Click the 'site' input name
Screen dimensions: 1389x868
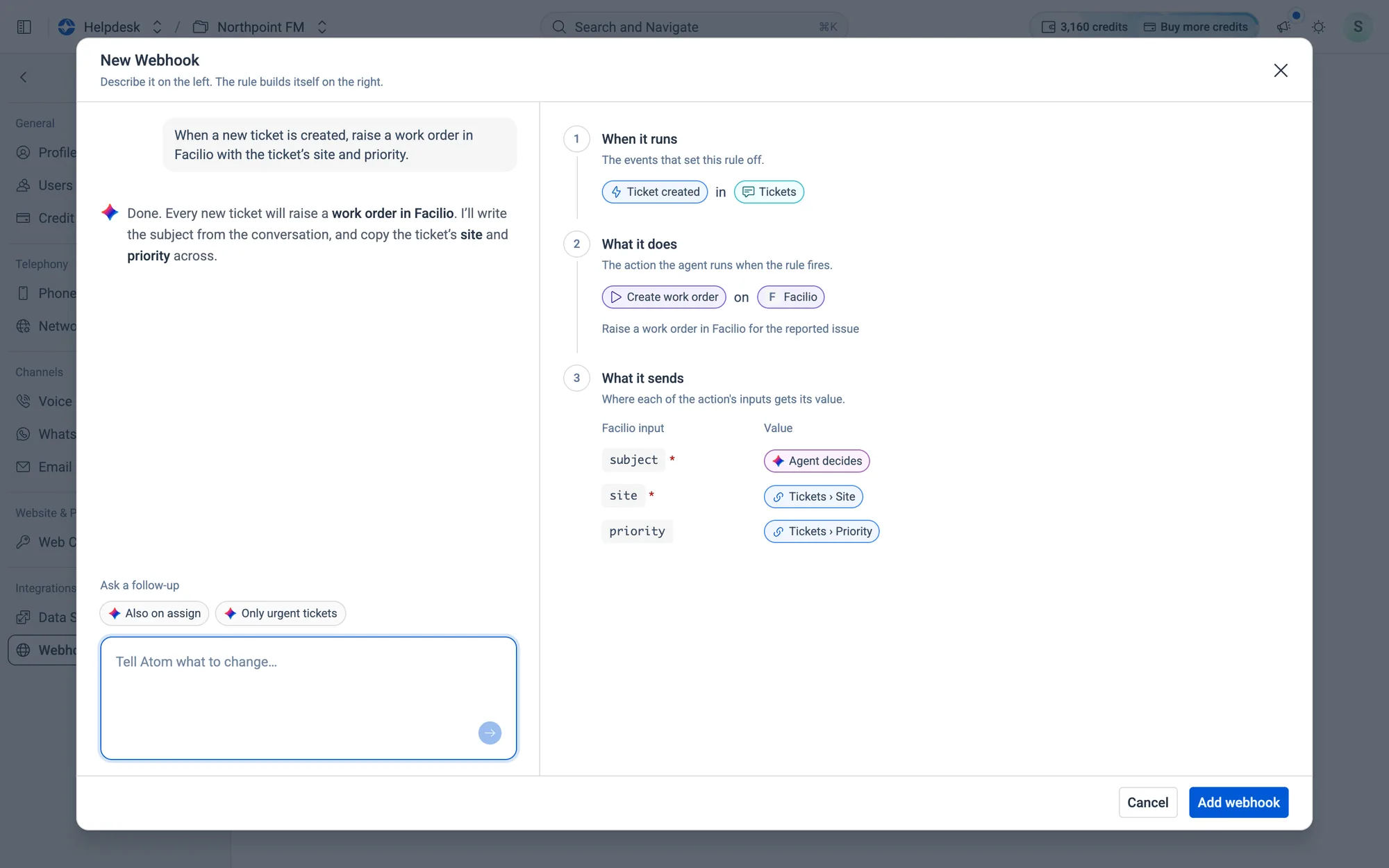point(623,496)
